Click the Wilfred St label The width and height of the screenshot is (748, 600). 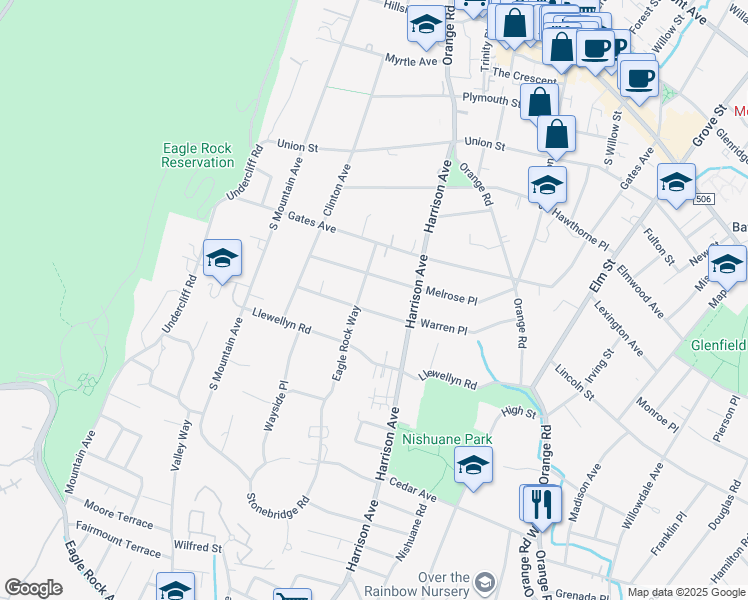[x=197, y=546]
